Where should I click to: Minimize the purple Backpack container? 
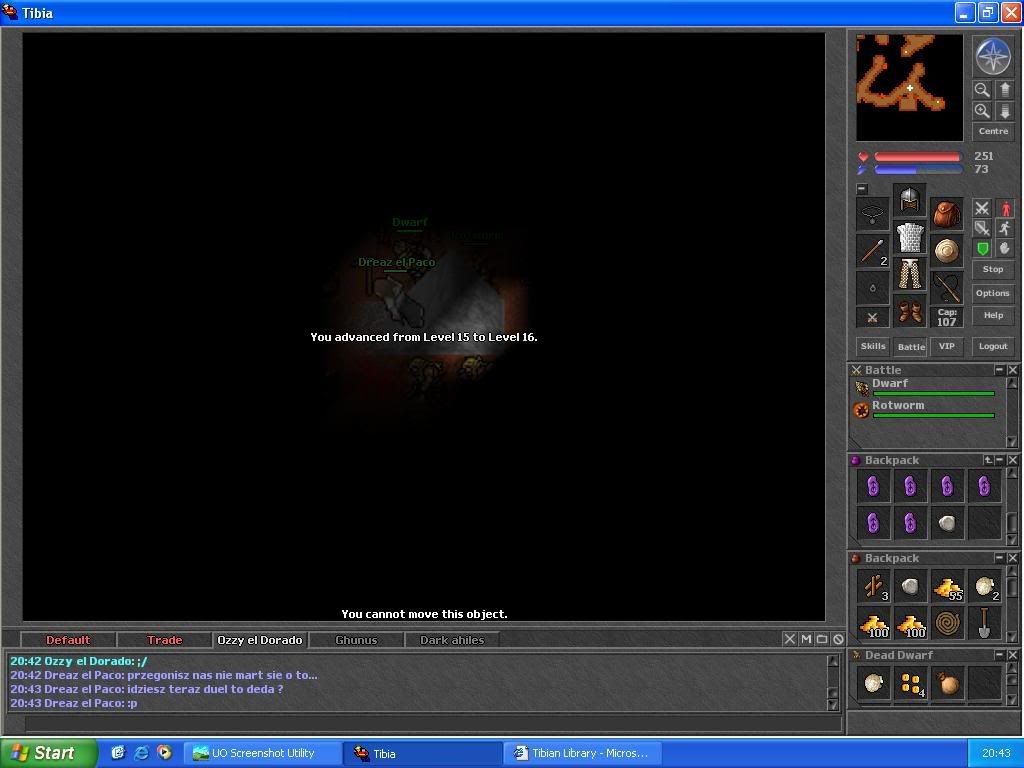point(1000,460)
